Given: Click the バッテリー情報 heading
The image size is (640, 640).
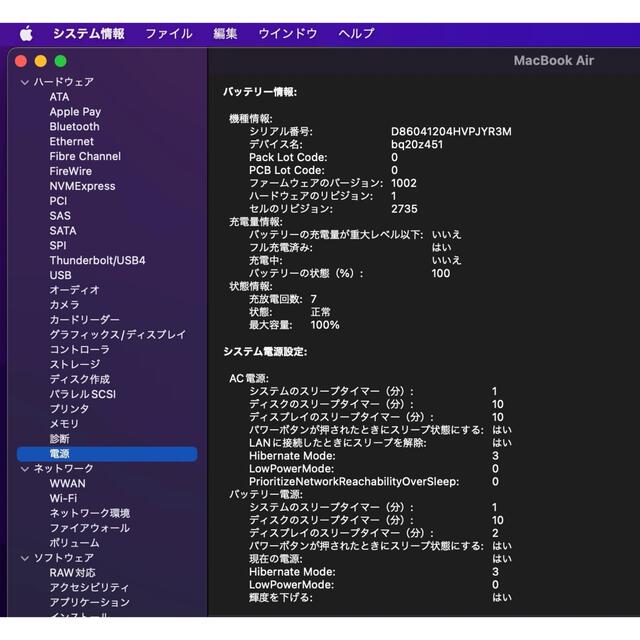Looking at the screenshot, I should [x=260, y=92].
